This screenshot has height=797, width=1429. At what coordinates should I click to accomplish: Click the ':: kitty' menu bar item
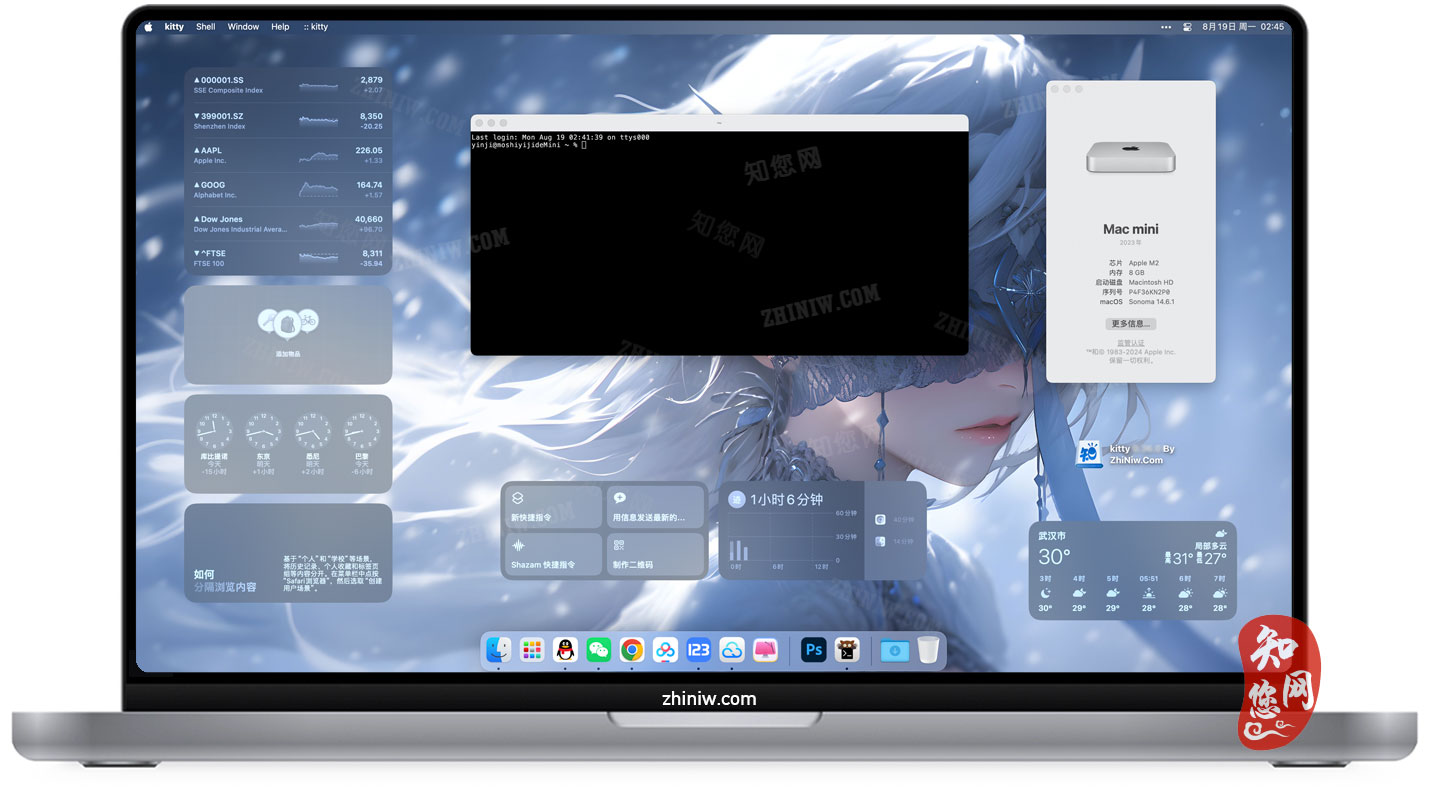(316, 27)
